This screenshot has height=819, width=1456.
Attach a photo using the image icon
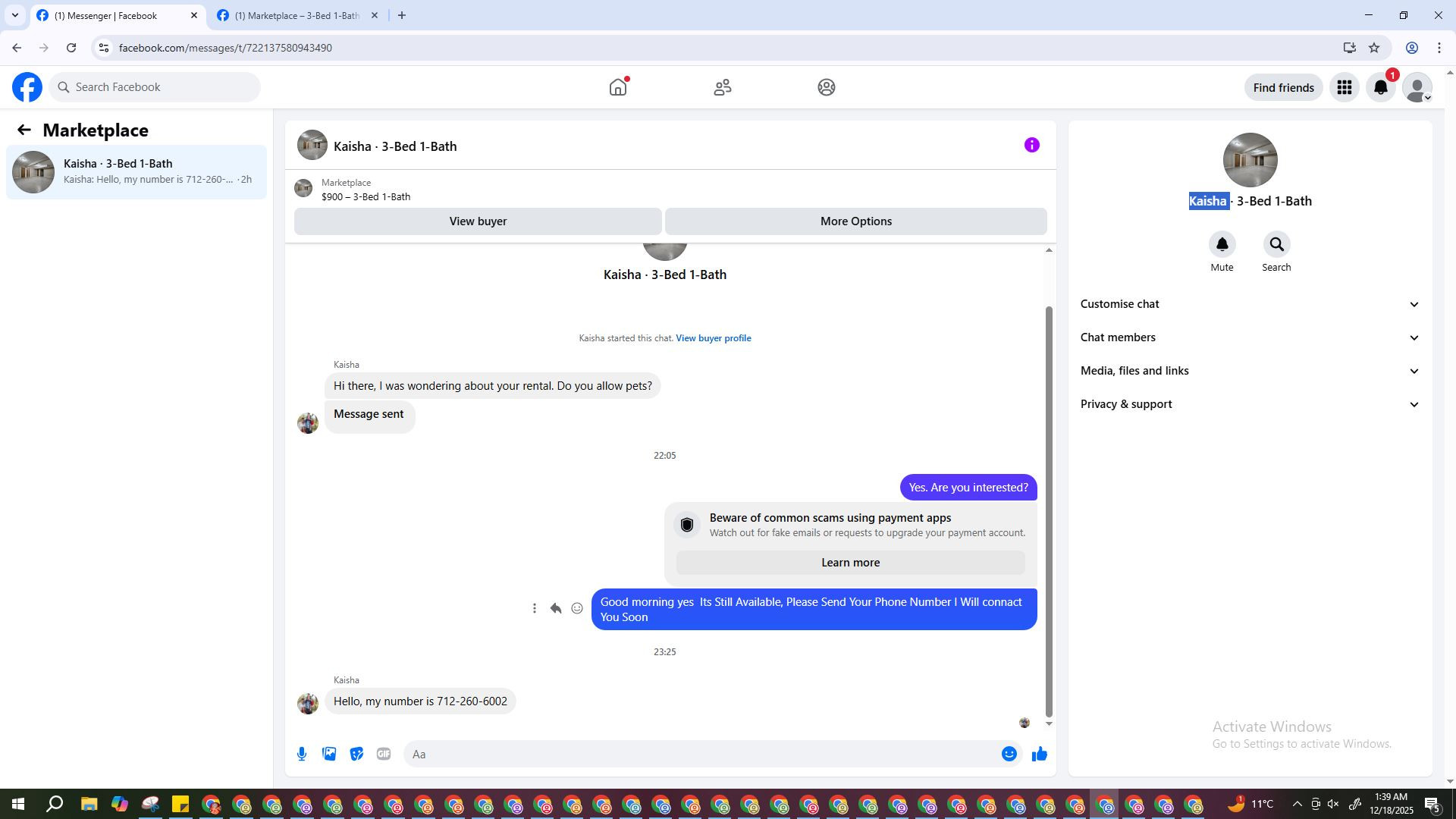329,754
